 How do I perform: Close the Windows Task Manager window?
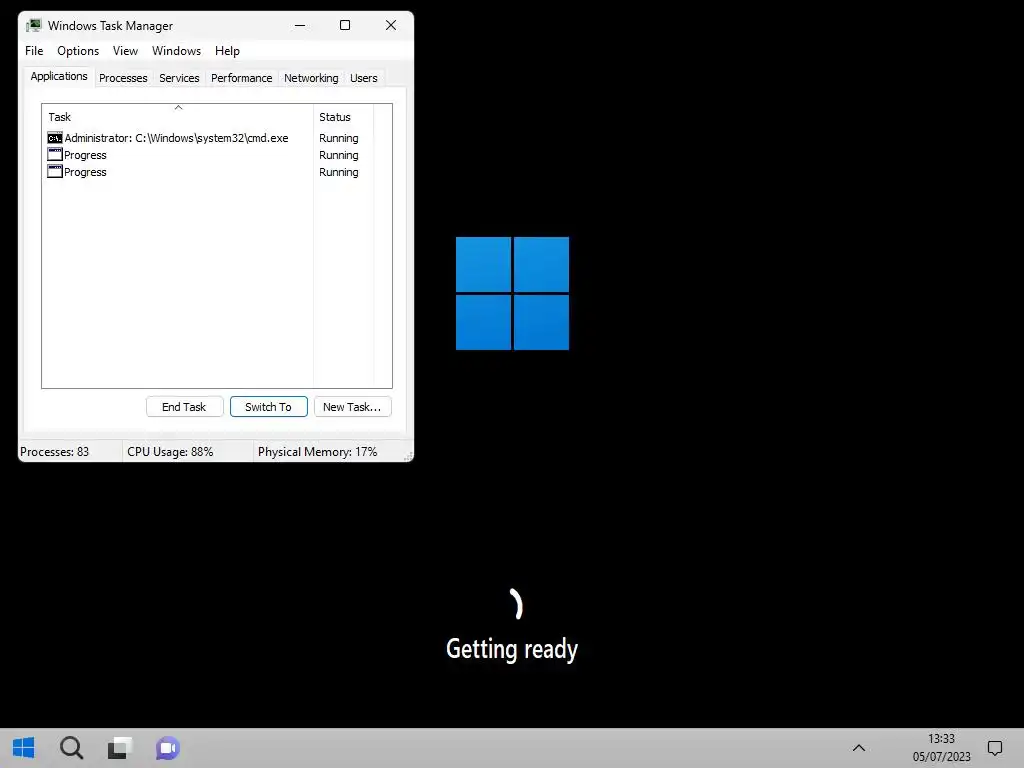[391, 25]
